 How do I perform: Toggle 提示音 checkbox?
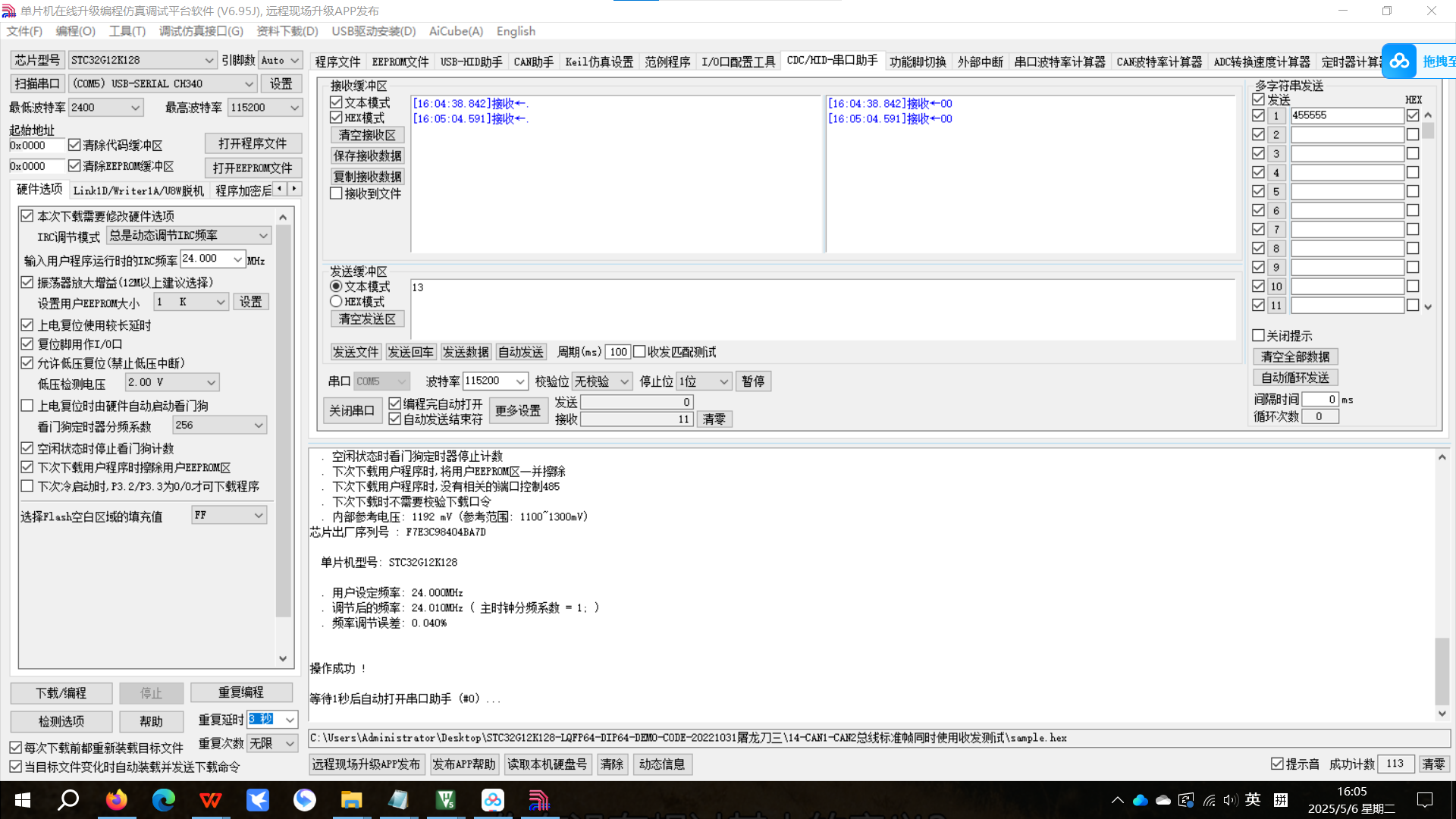pos(1277,764)
